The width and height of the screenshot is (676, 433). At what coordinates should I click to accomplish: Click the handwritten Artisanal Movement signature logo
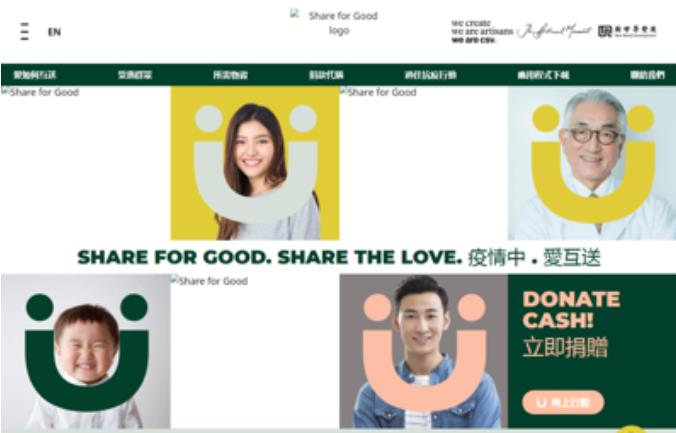tap(554, 31)
